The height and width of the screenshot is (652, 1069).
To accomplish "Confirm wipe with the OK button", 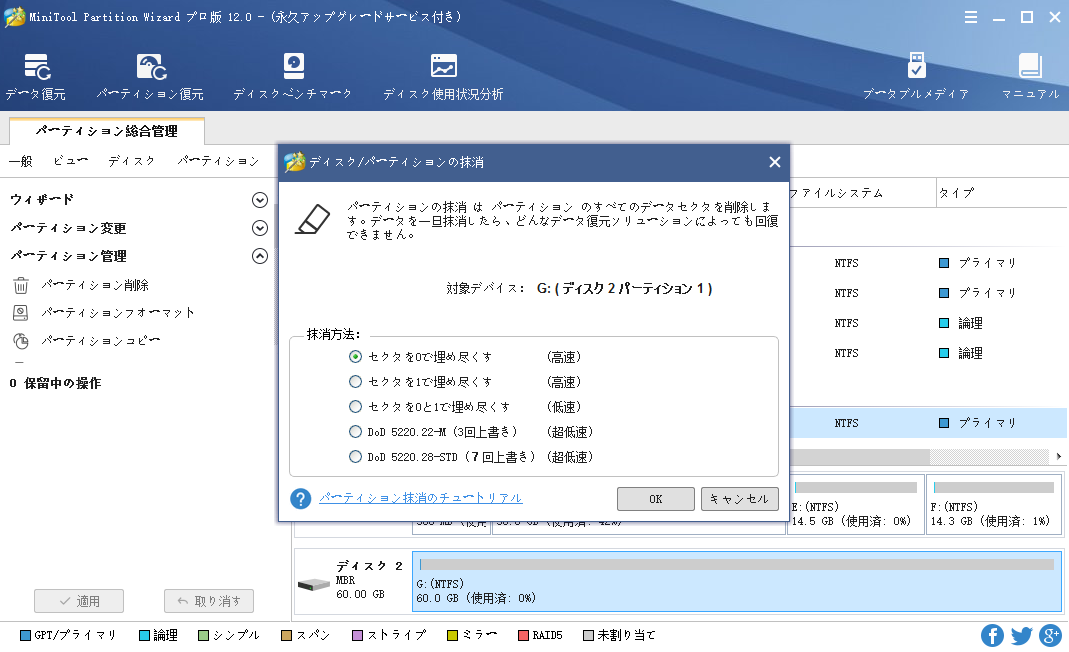I will [x=655, y=499].
